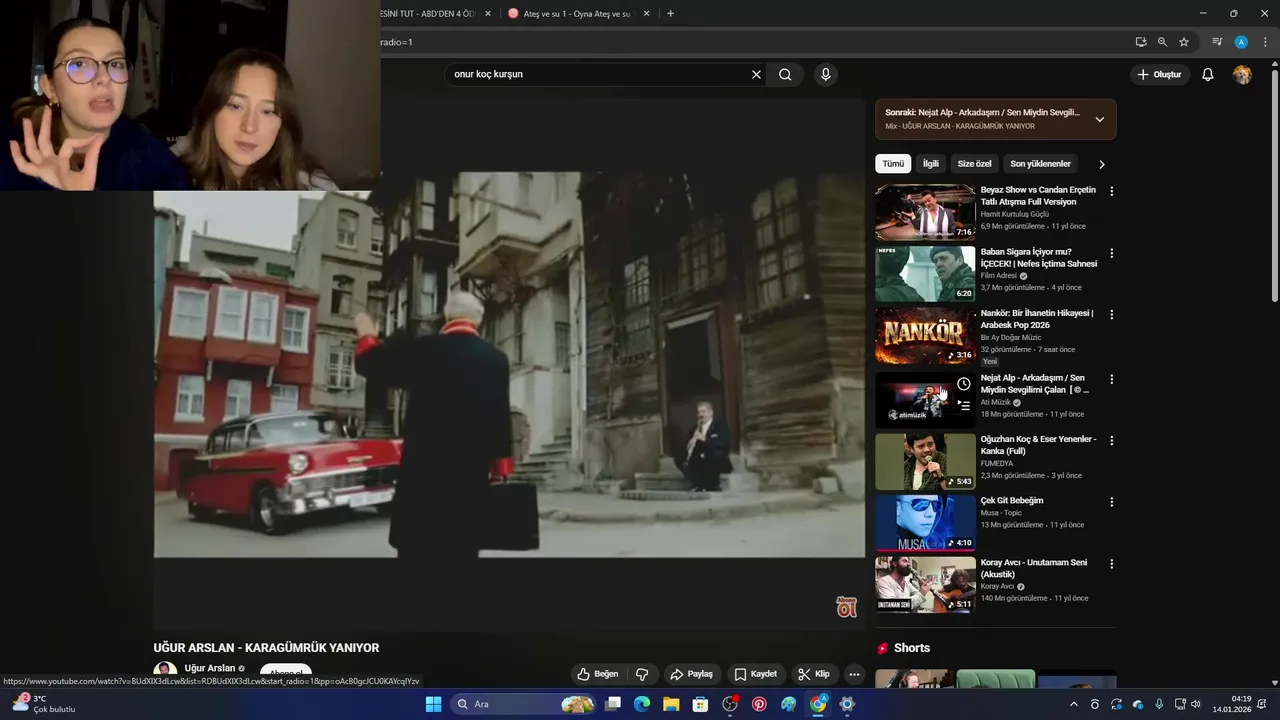Open a new browser tab
The height and width of the screenshot is (720, 1280).
click(x=670, y=13)
